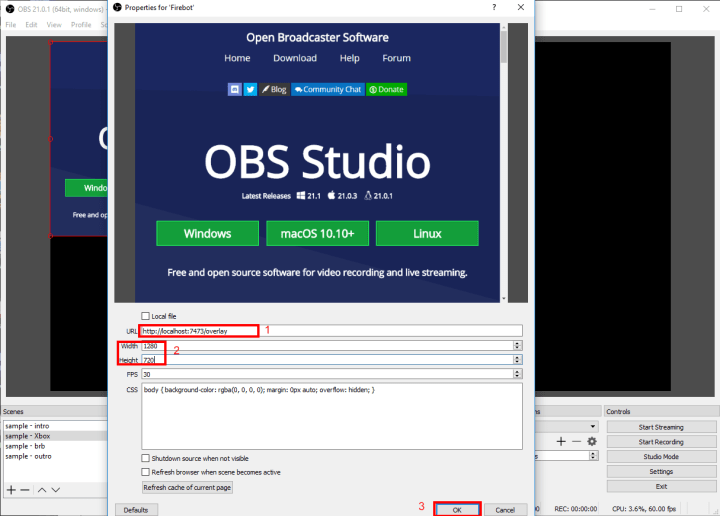Click the green Windows download button
Viewport: 720px width, 516px height.
click(x=208, y=233)
